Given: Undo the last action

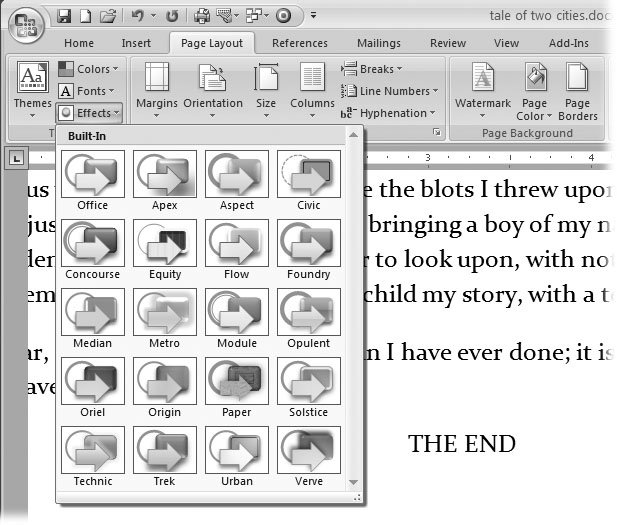Looking at the screenshot, I should (x=138, y=16).
